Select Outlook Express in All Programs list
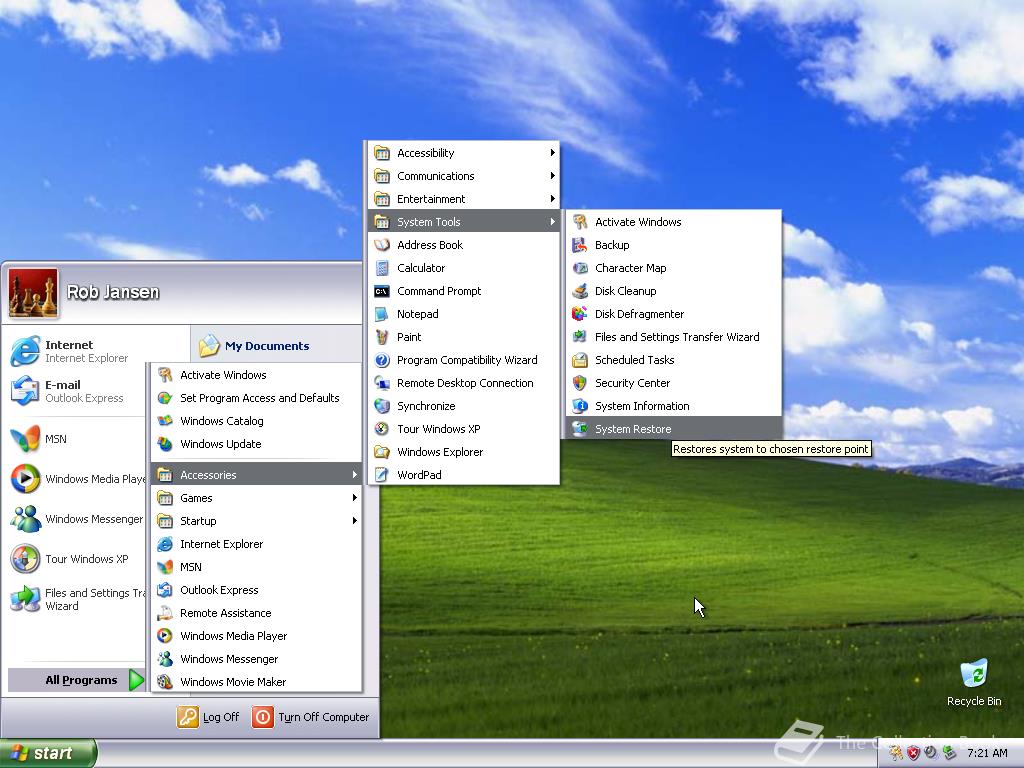 pyautogui.click(x=256, y=590)
